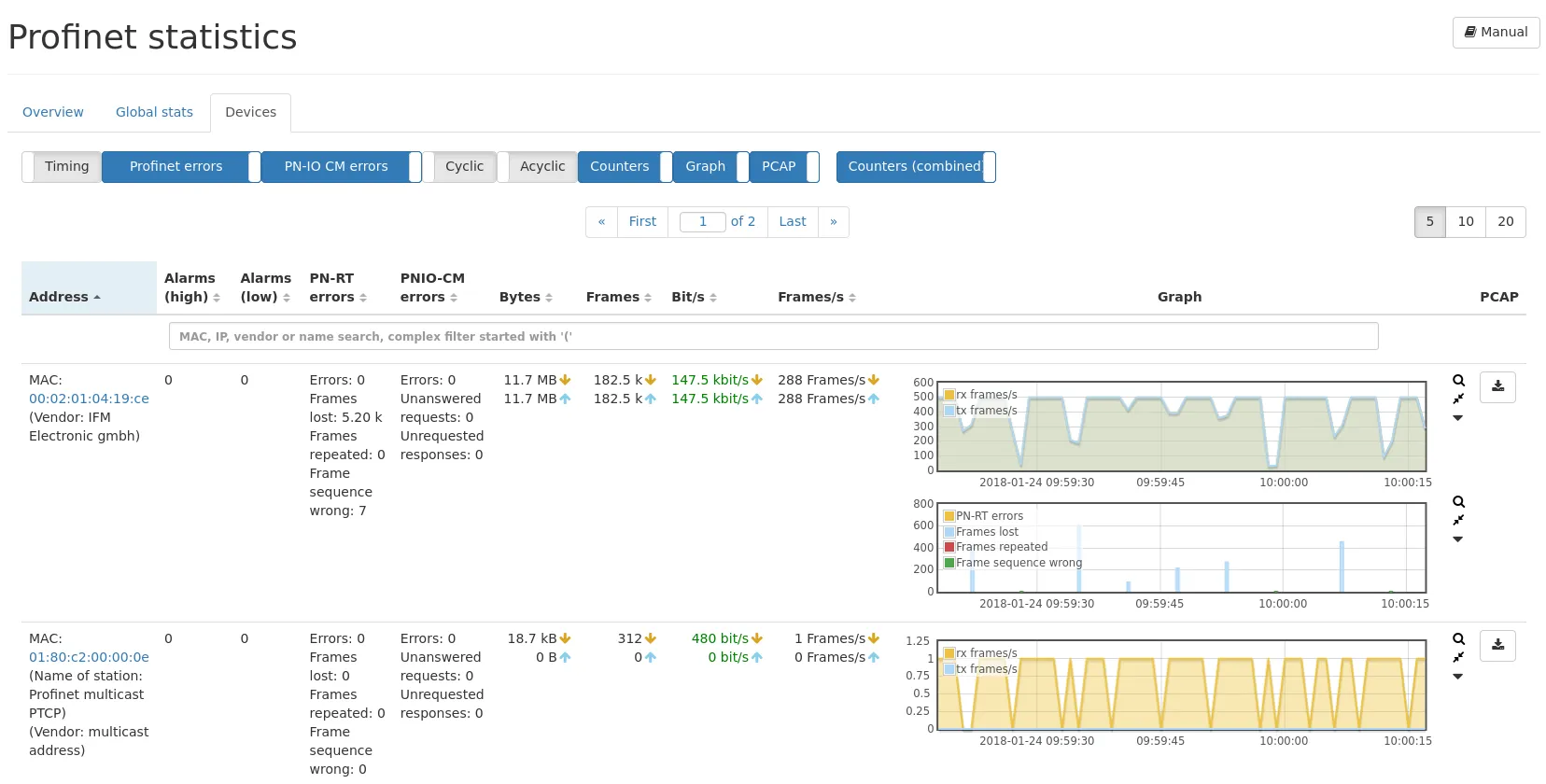
Task: Open the Manual button
Action: pyautogui.click(x=1496, y=32)
